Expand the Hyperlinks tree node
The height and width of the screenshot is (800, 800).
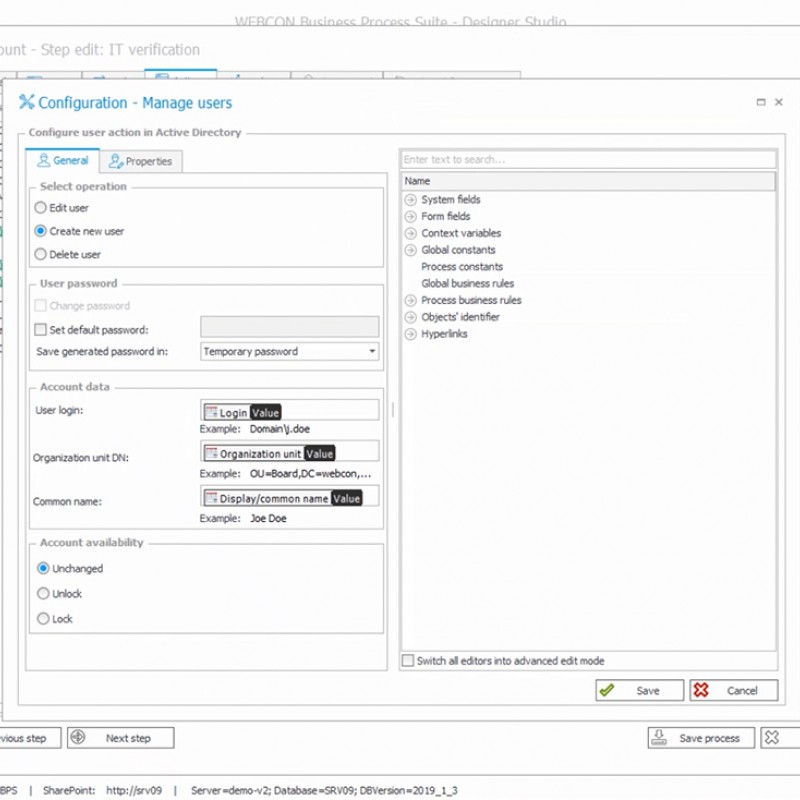[410, 334]
